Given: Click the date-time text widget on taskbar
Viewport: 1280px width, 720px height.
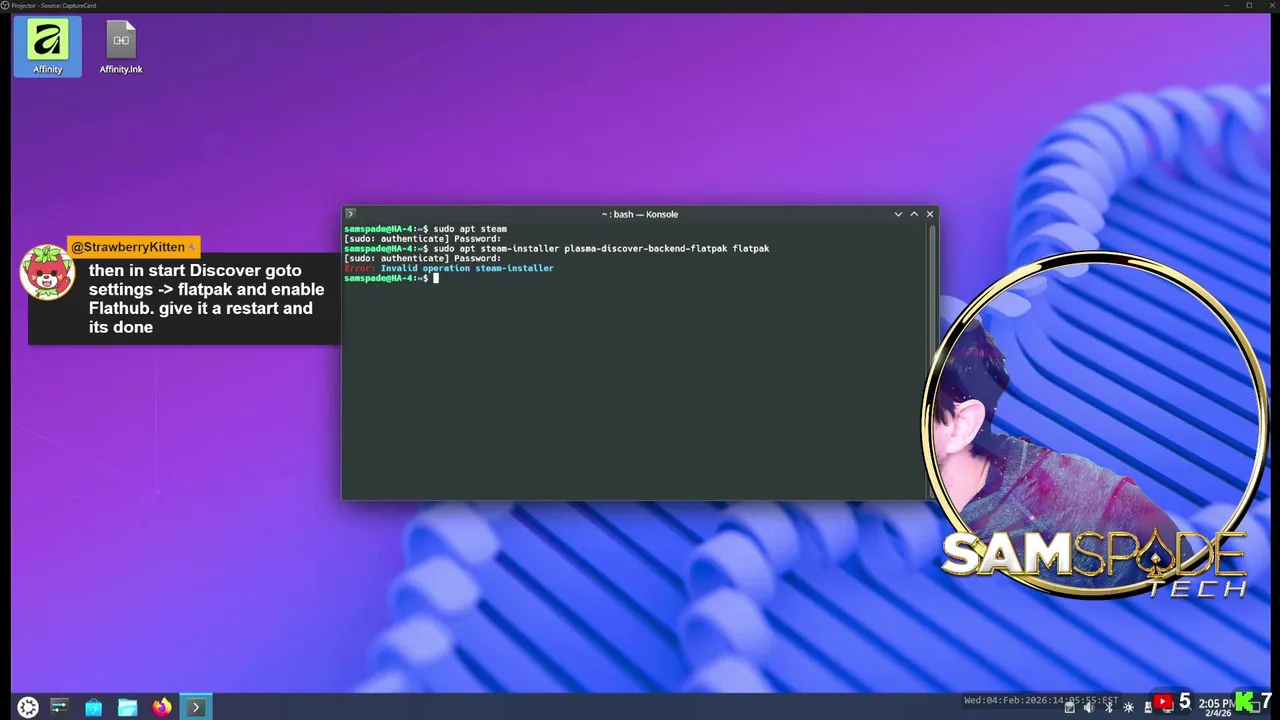Looking at the screenshot, I should click(x=1041, y=700).
